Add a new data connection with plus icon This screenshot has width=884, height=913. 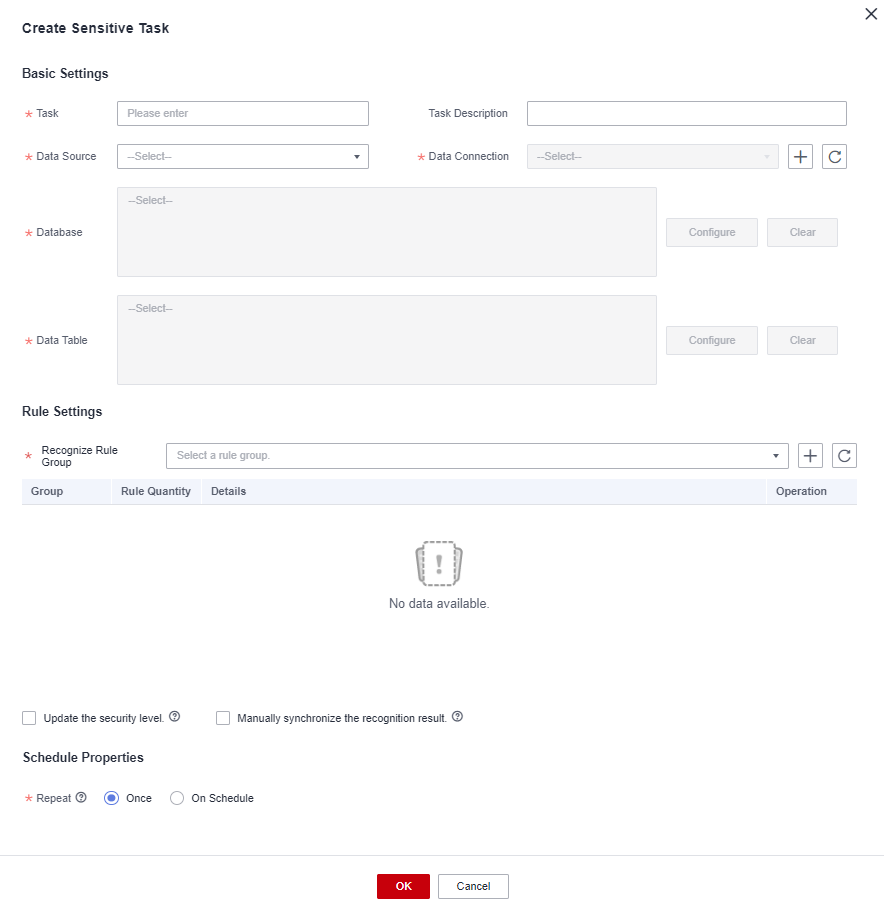[x=800, y=157]
